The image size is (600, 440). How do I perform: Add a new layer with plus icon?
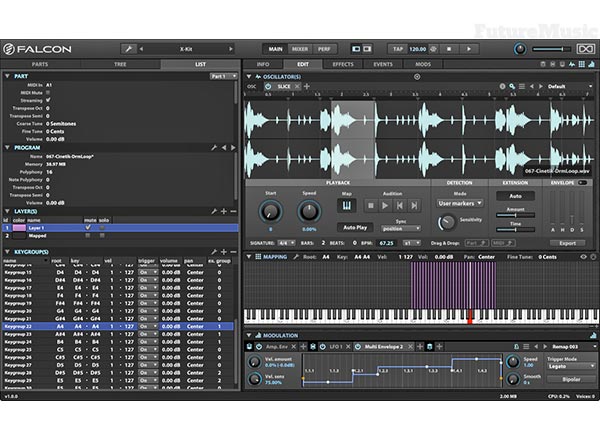click(x=224, y=211)
